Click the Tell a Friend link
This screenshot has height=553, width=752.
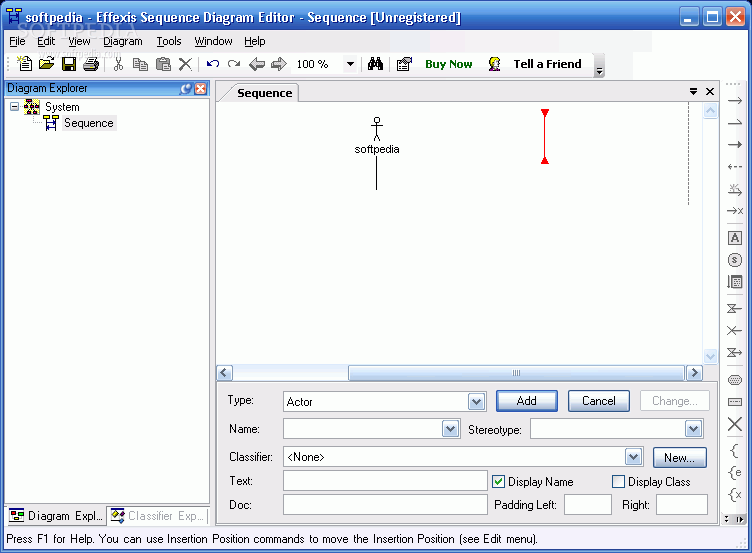[547, 64]
